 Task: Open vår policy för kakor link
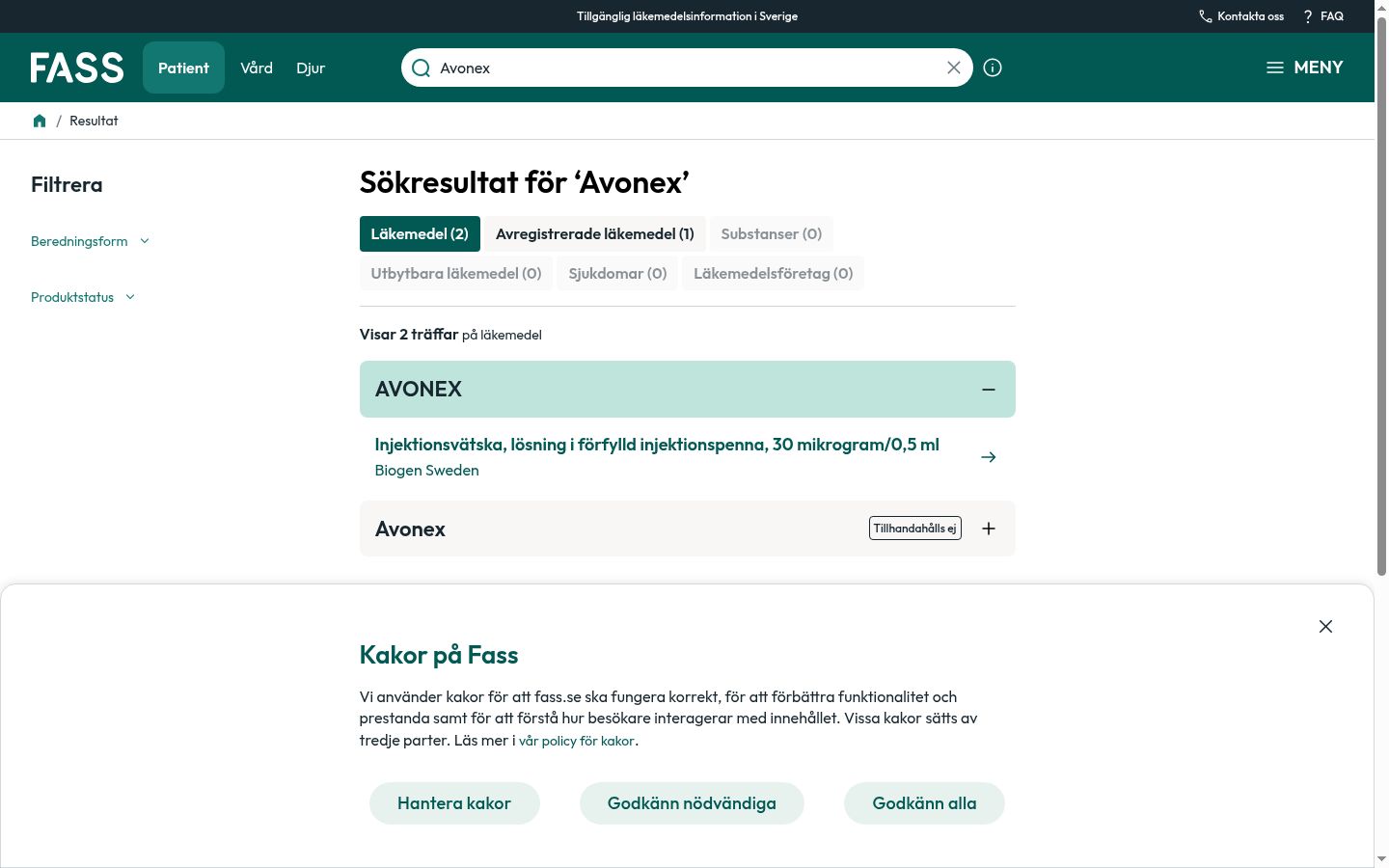[577, 742]
